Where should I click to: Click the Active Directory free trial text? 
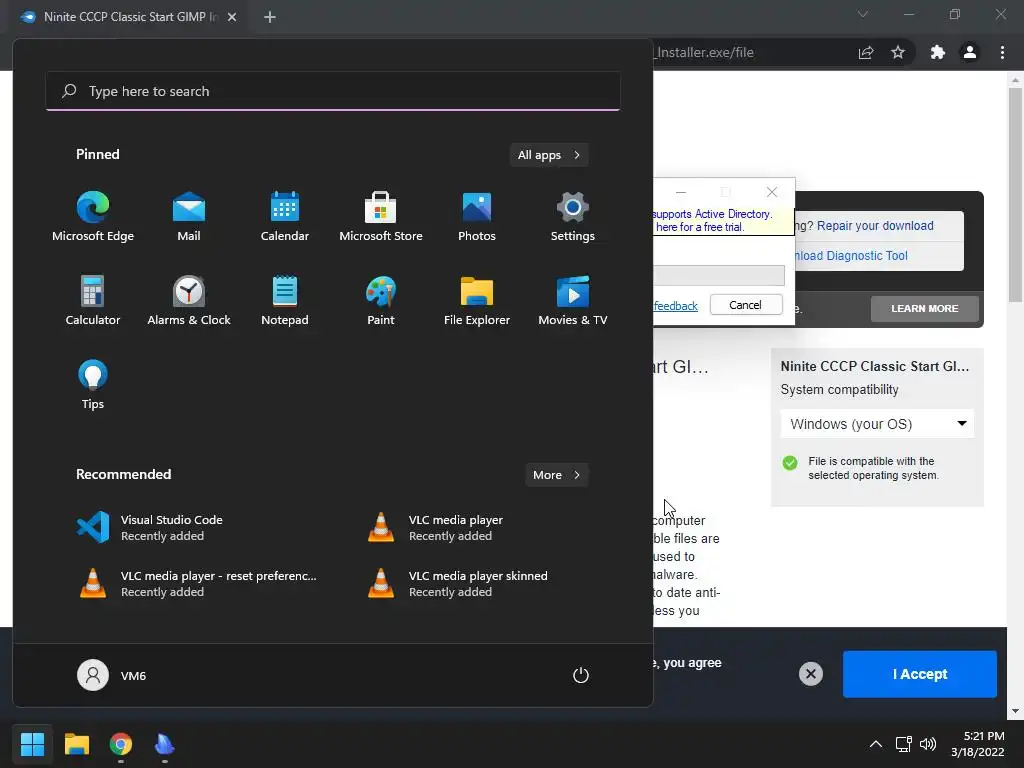click(712, 221)
